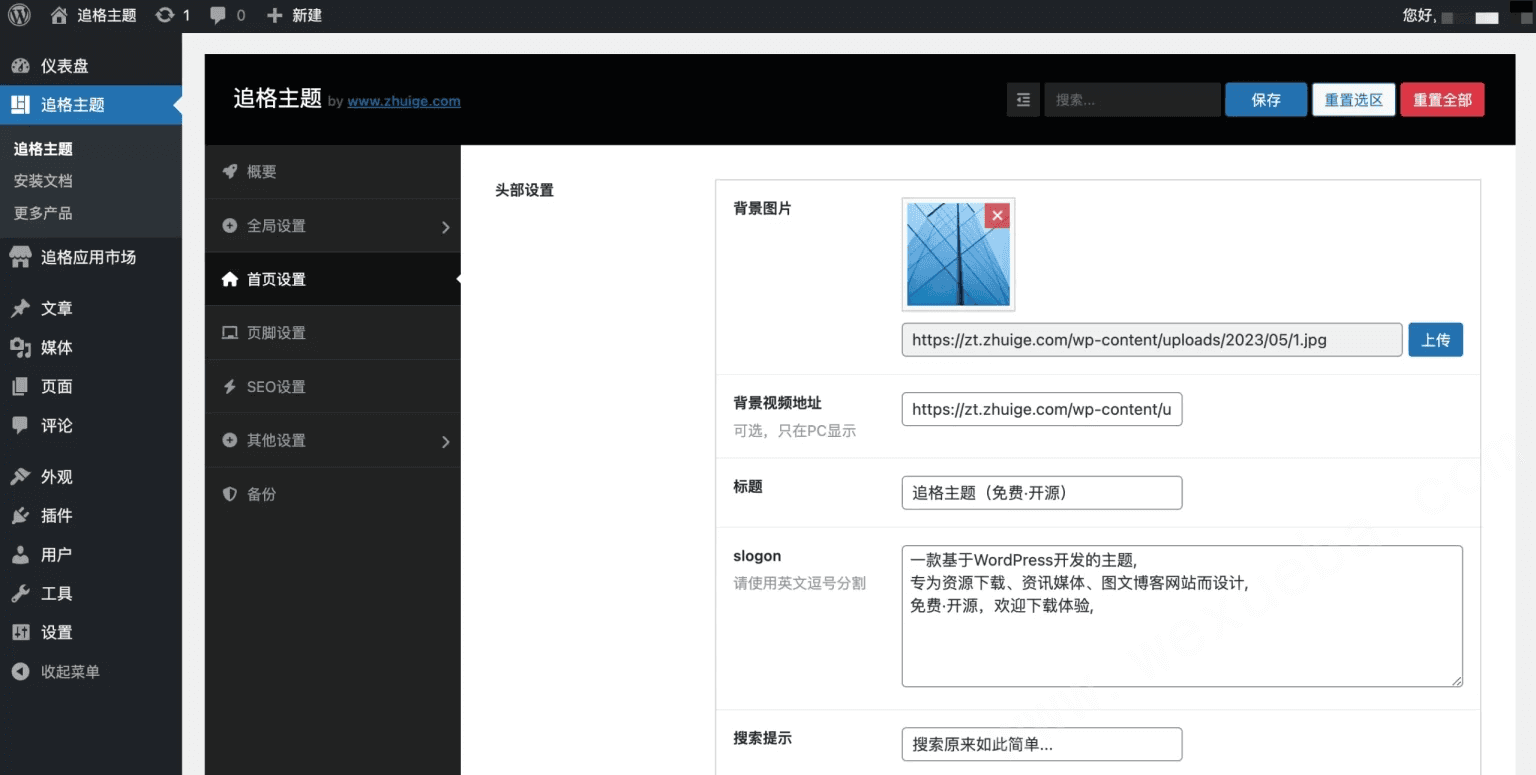Click 收起菜单 to collapse sidebar

click(x=70, y=671)
